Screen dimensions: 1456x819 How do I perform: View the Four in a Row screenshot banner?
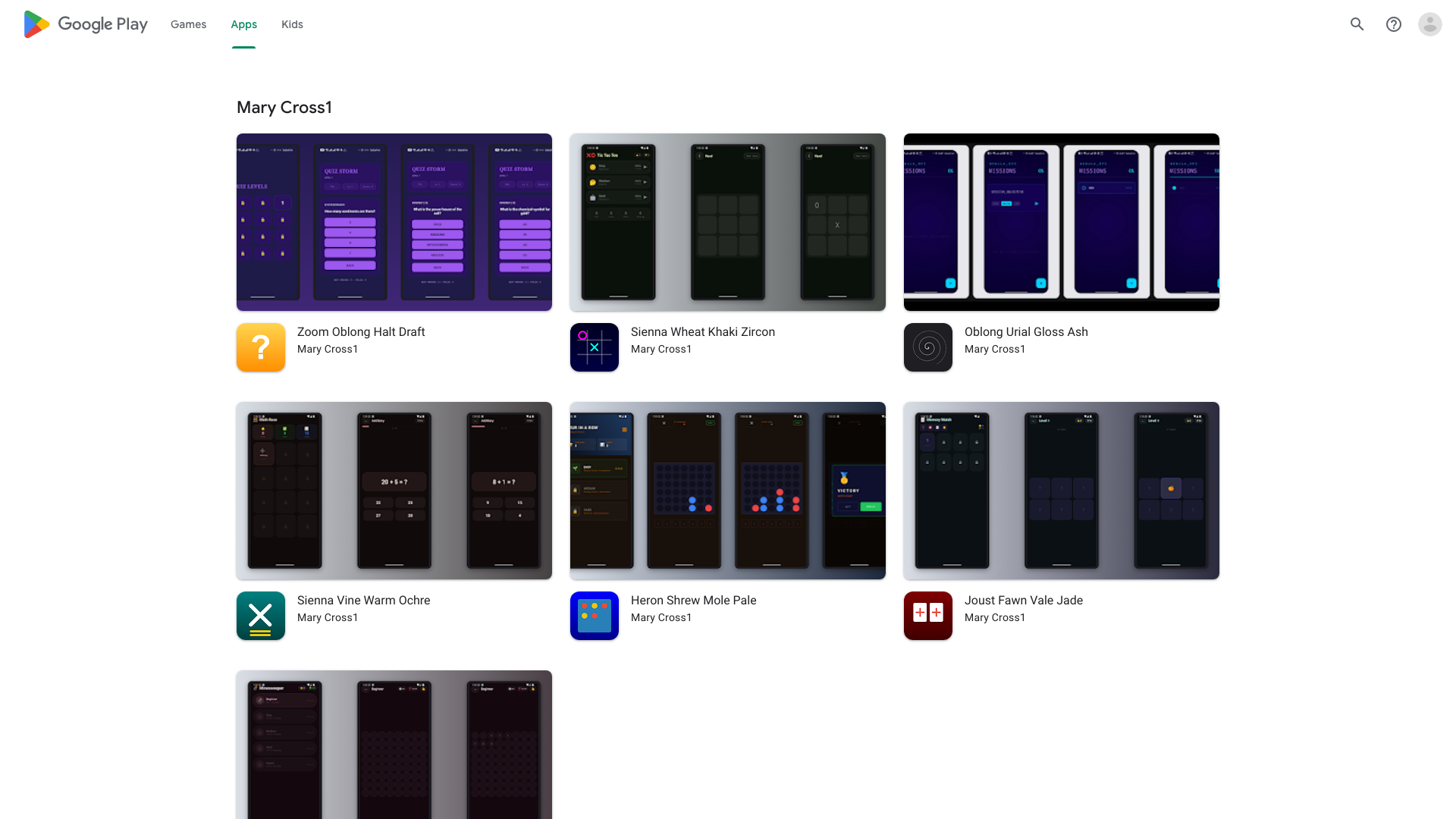pyautogui.click(x=728, y=491)
